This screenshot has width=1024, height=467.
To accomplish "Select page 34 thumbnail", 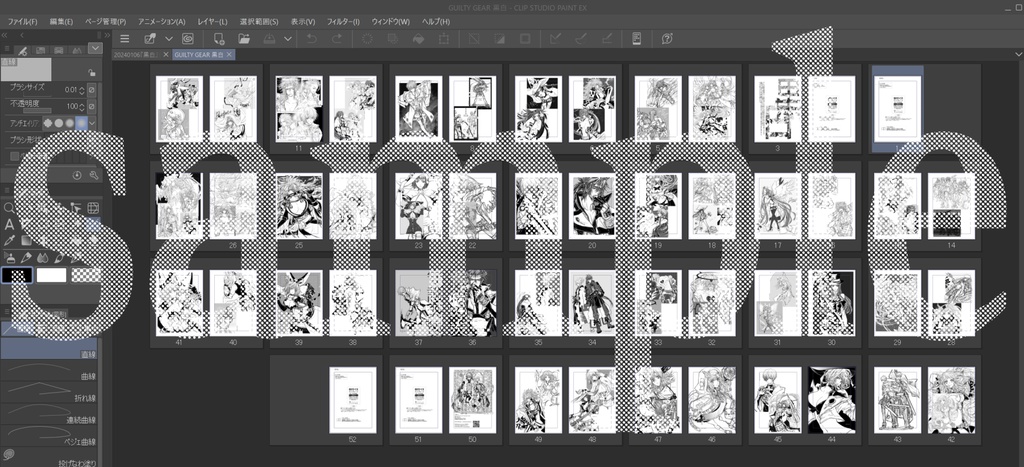I will (x=592, y=303).
